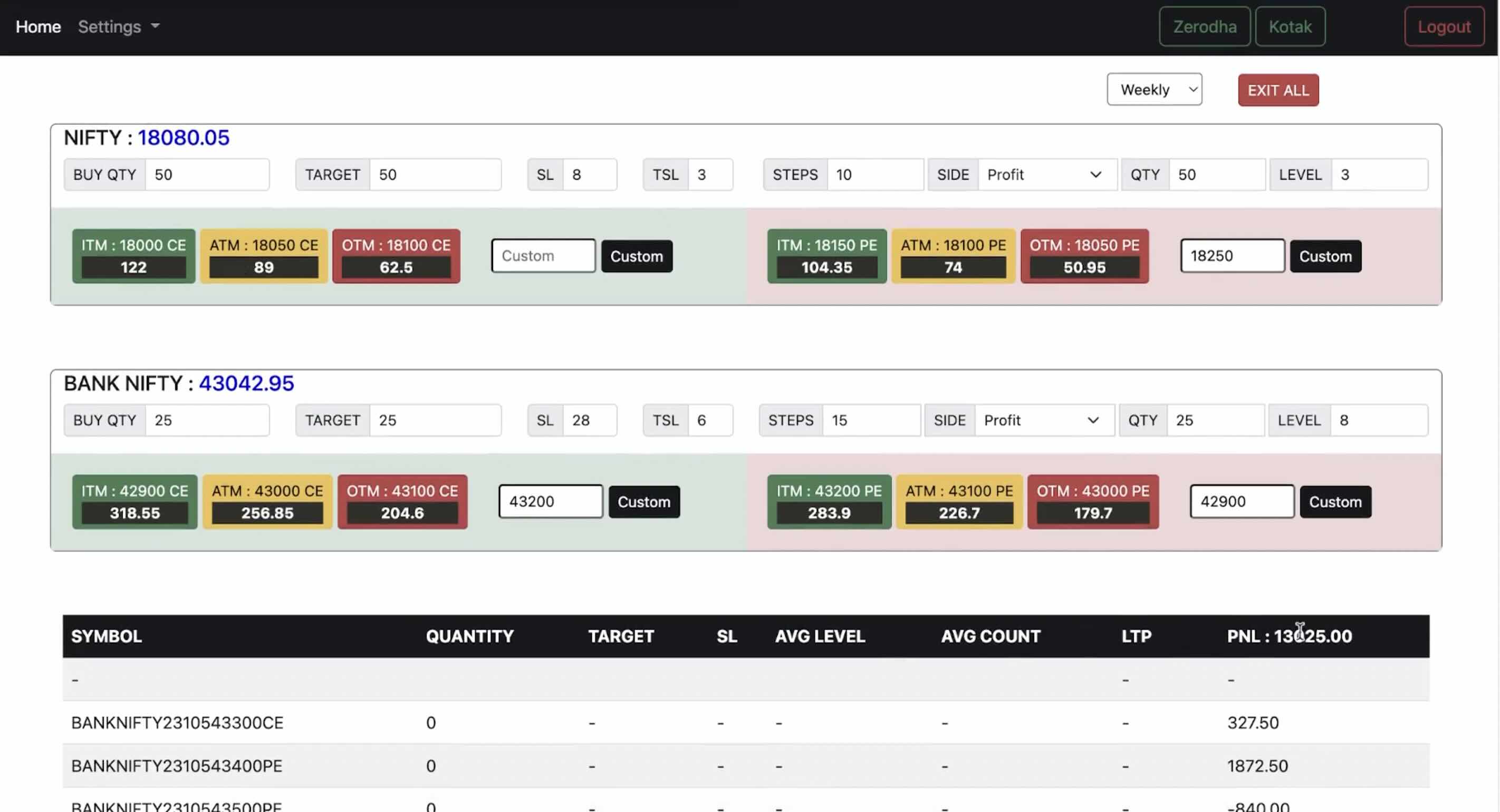This screenshot has height=812, width=1500.
Task: Click the LTP column header
Action: (1136, 636)
